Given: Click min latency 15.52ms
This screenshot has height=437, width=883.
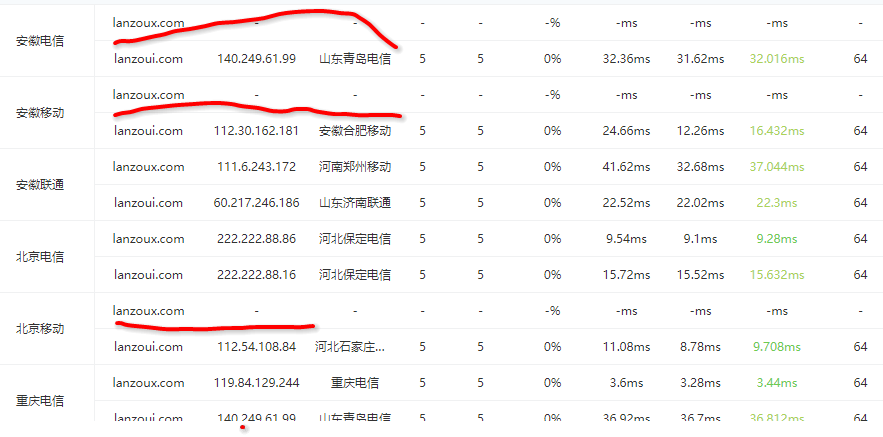Looking at the screenshot, I should coord(701,275).
